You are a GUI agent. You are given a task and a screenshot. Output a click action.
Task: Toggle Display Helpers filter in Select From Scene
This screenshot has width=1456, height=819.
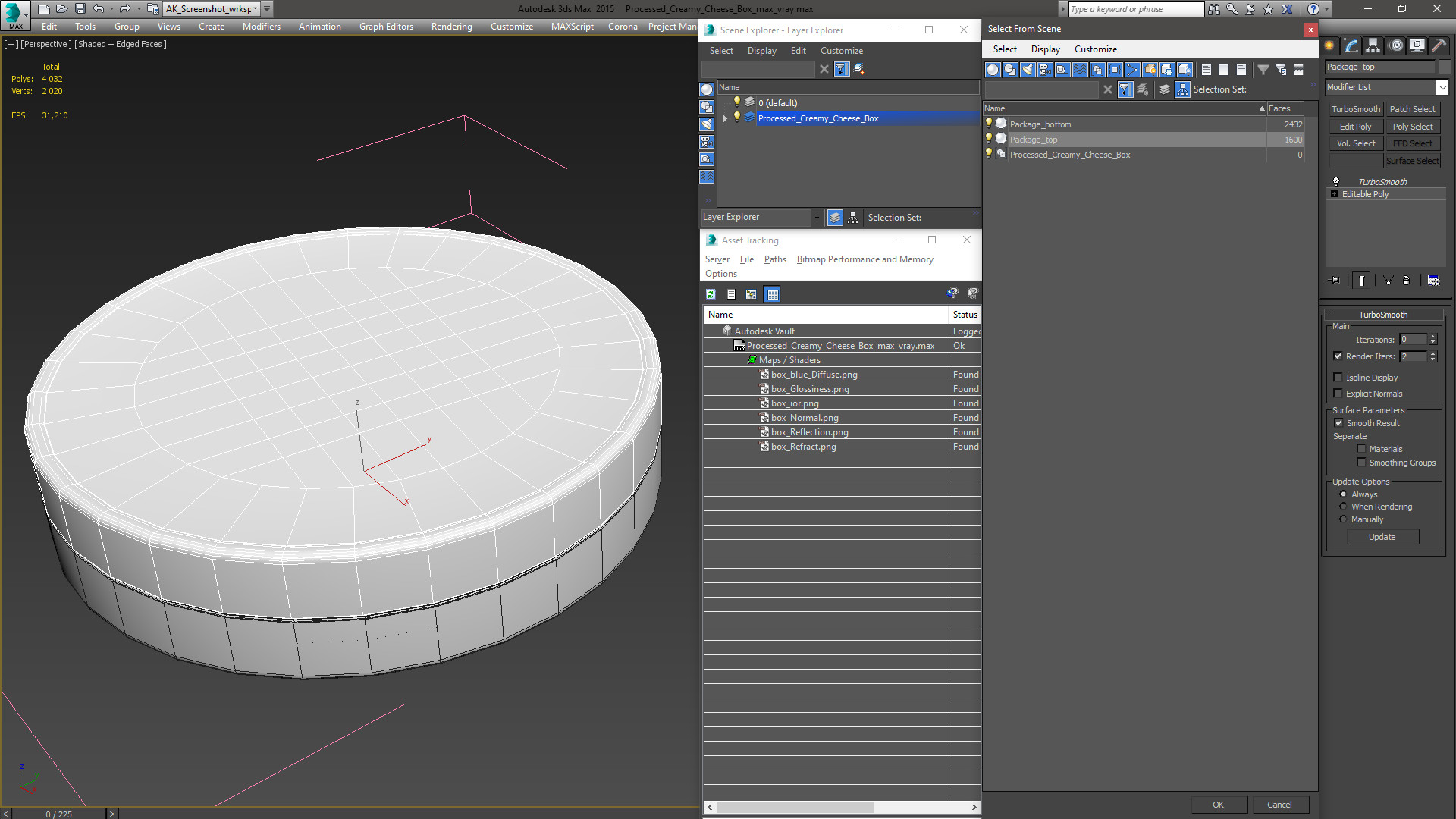(1062, 70)
